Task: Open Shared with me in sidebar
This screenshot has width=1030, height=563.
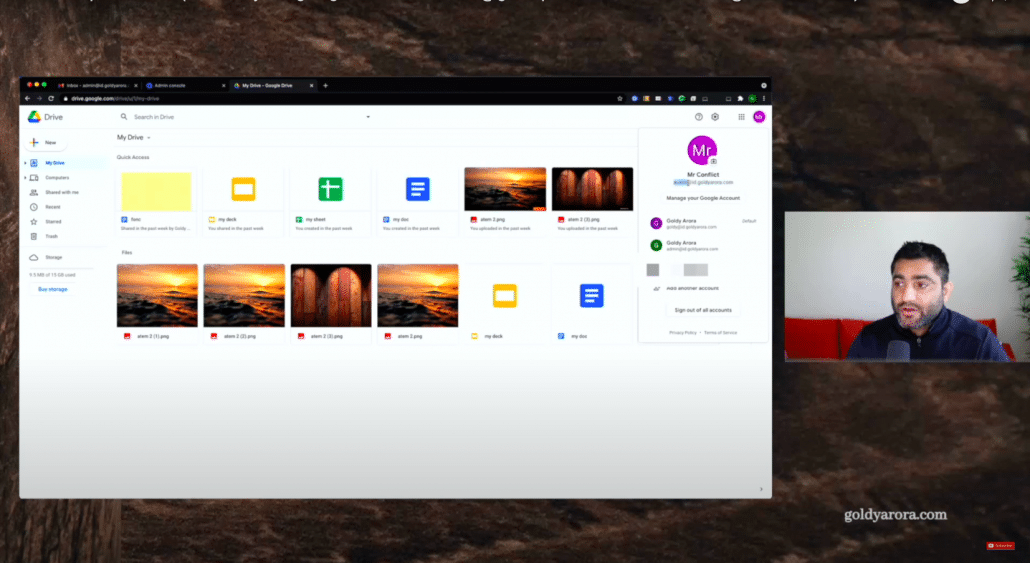Action: 61,192
